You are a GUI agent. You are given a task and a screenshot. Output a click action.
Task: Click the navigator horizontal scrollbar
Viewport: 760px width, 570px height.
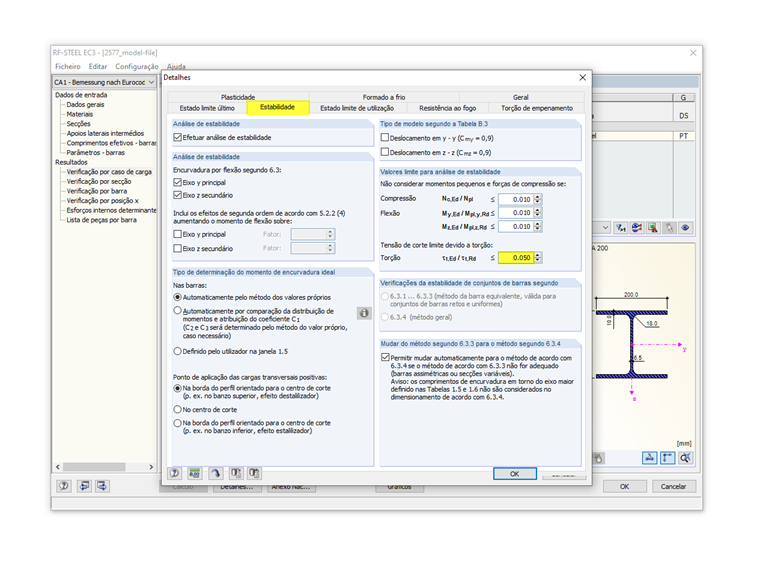coord(104,467)
